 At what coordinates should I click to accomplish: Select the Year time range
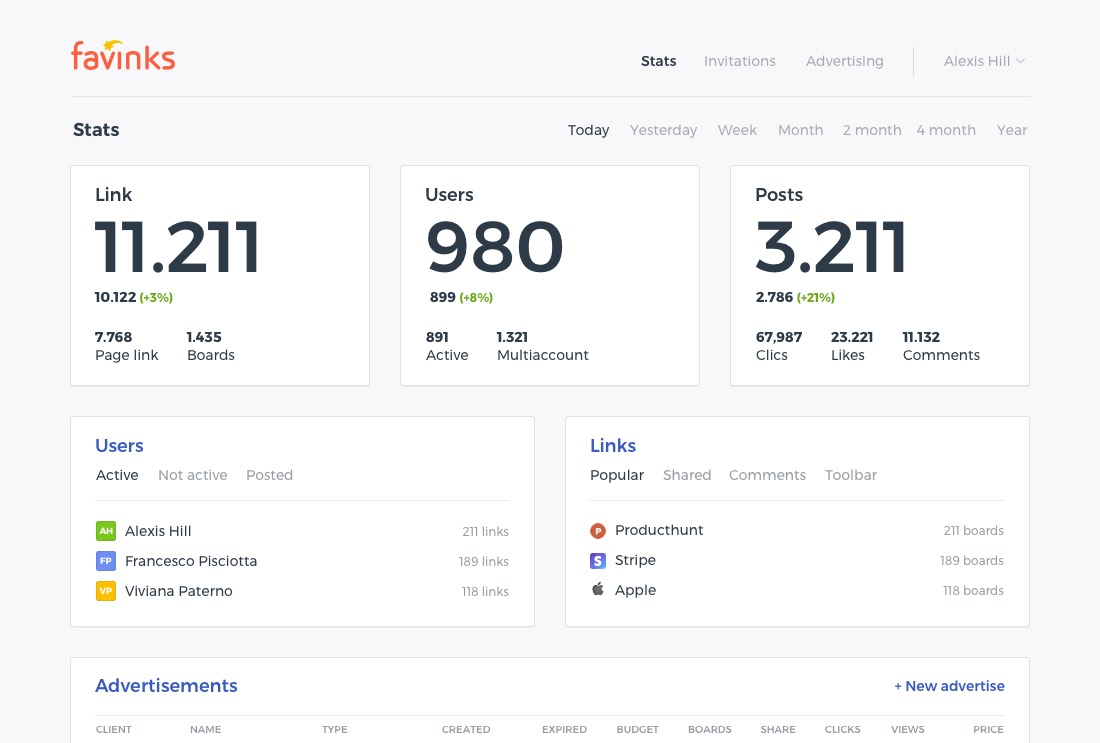pos(1011,130)
